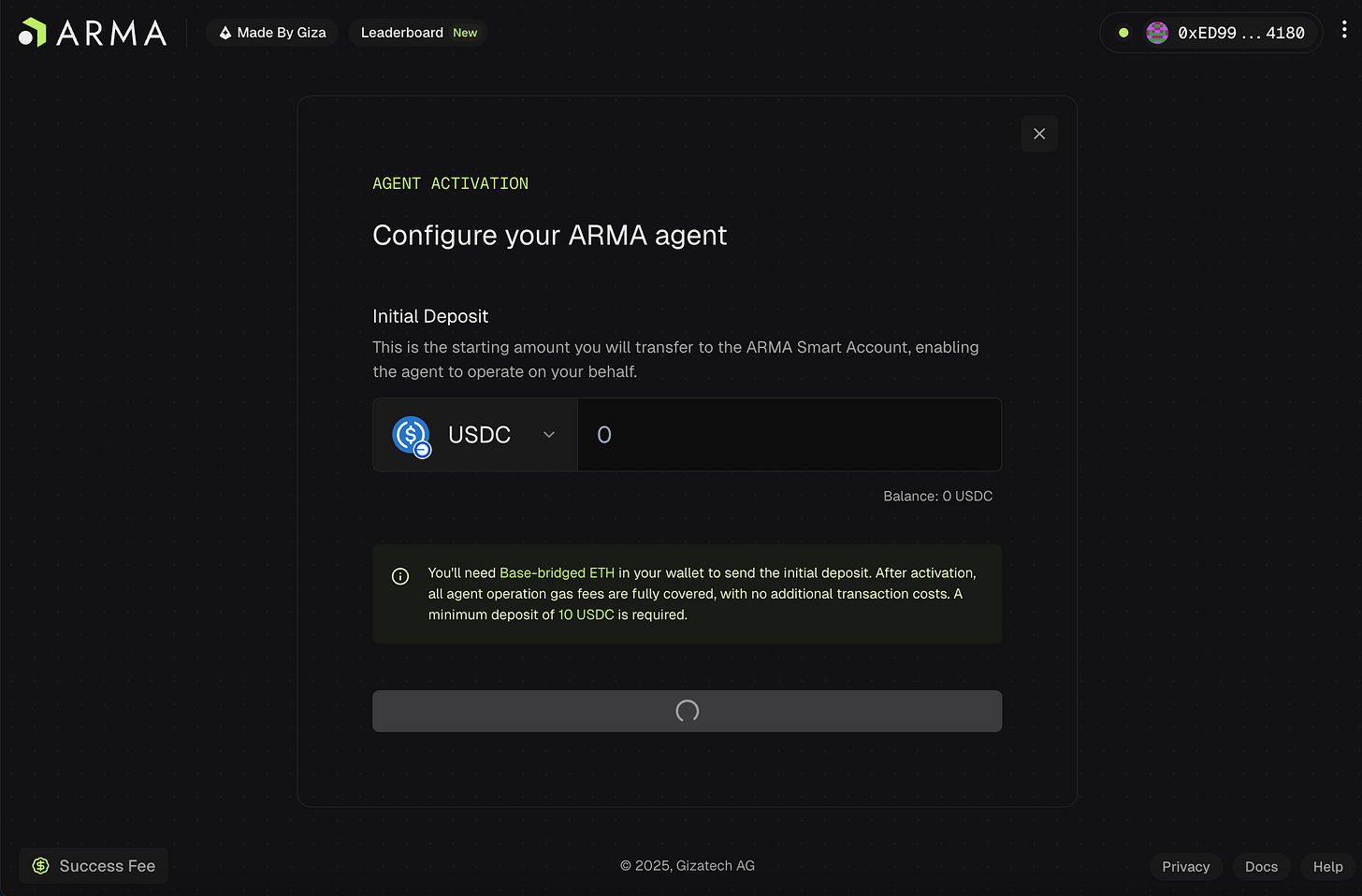
Task: Click the AGENT ACTIVATION label
Action: click(x=450, y=183)
